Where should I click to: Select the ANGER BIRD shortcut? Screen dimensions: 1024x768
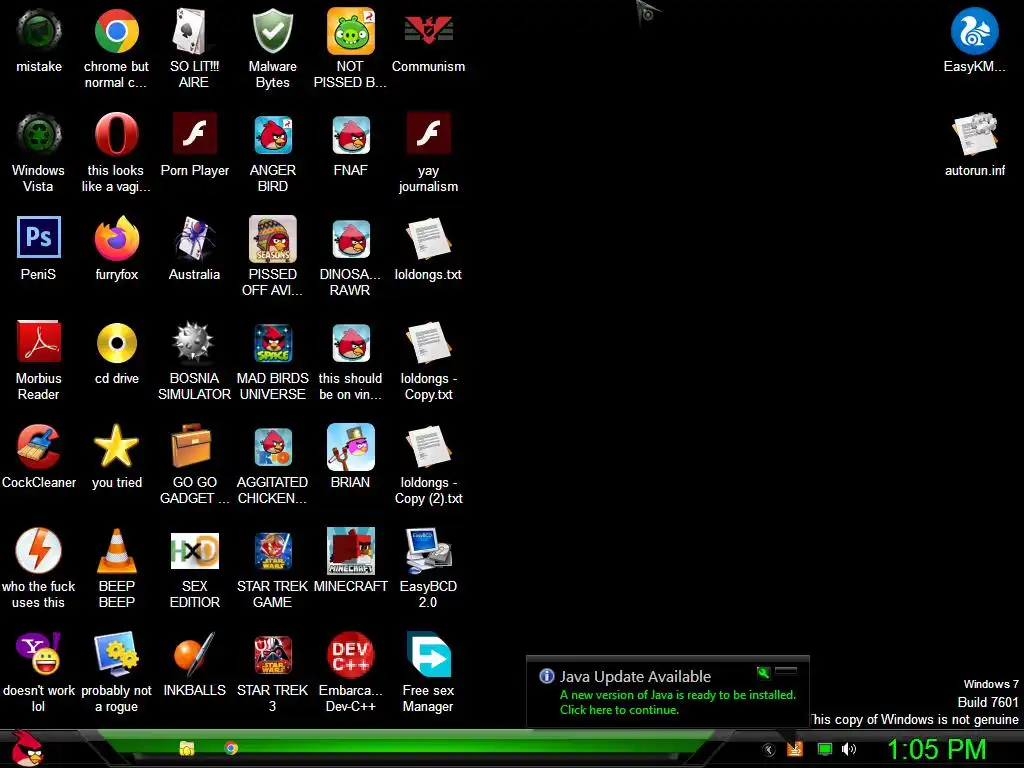272,135
